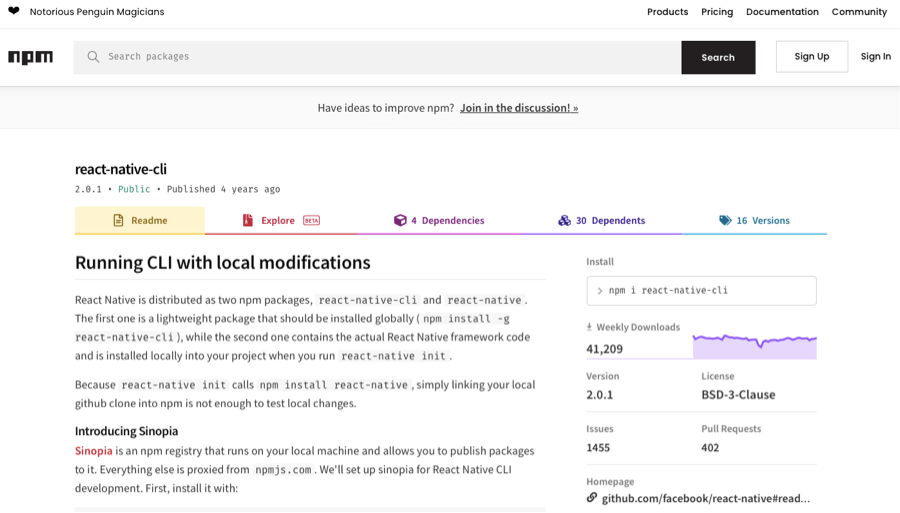Viewport: 900px width, 513px height.
Task: Open the 30 Dependents tab
Action: (602, 220)
